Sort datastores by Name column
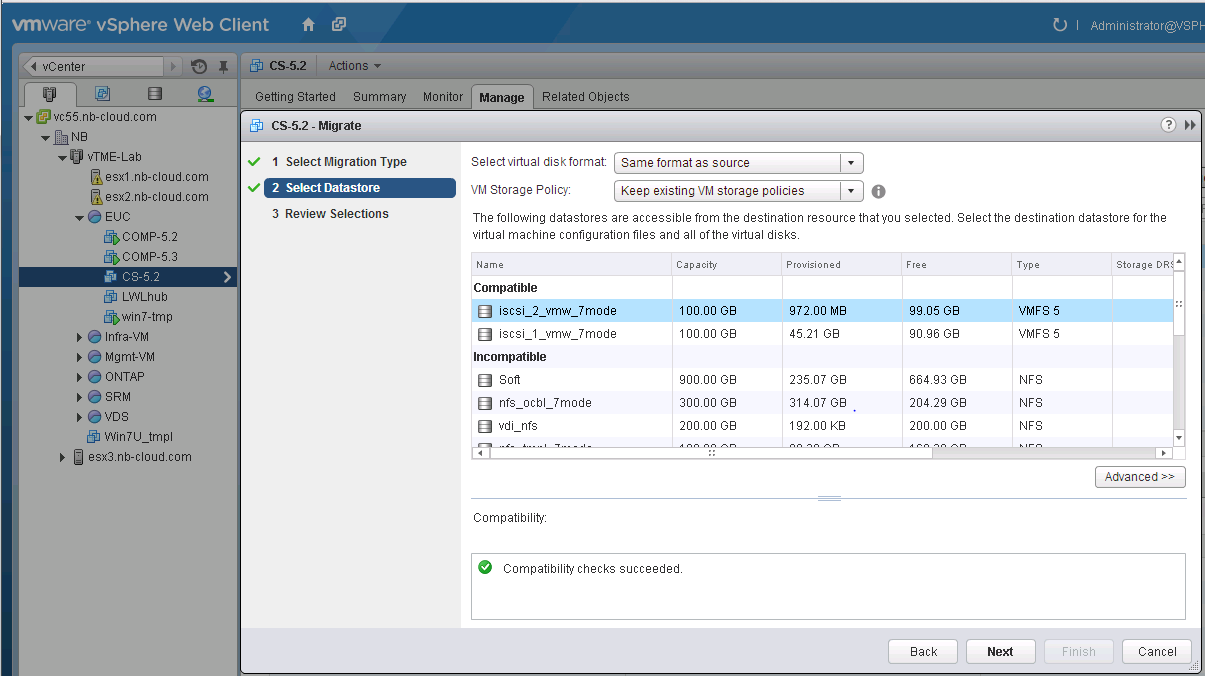Screen dimensions: 1205x676 pos(572,265)
